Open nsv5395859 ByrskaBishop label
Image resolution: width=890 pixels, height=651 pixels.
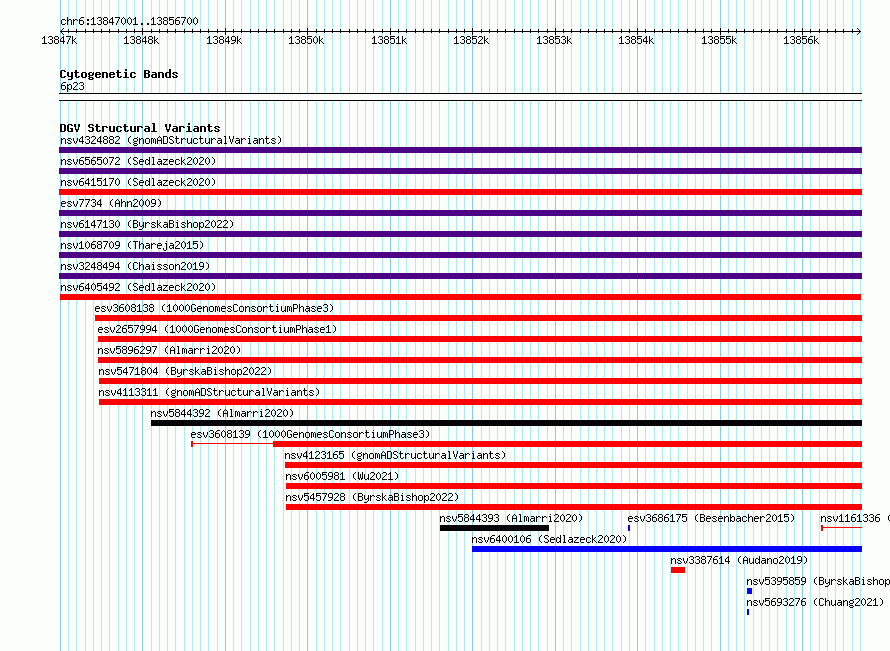click(x=818, y=581)
